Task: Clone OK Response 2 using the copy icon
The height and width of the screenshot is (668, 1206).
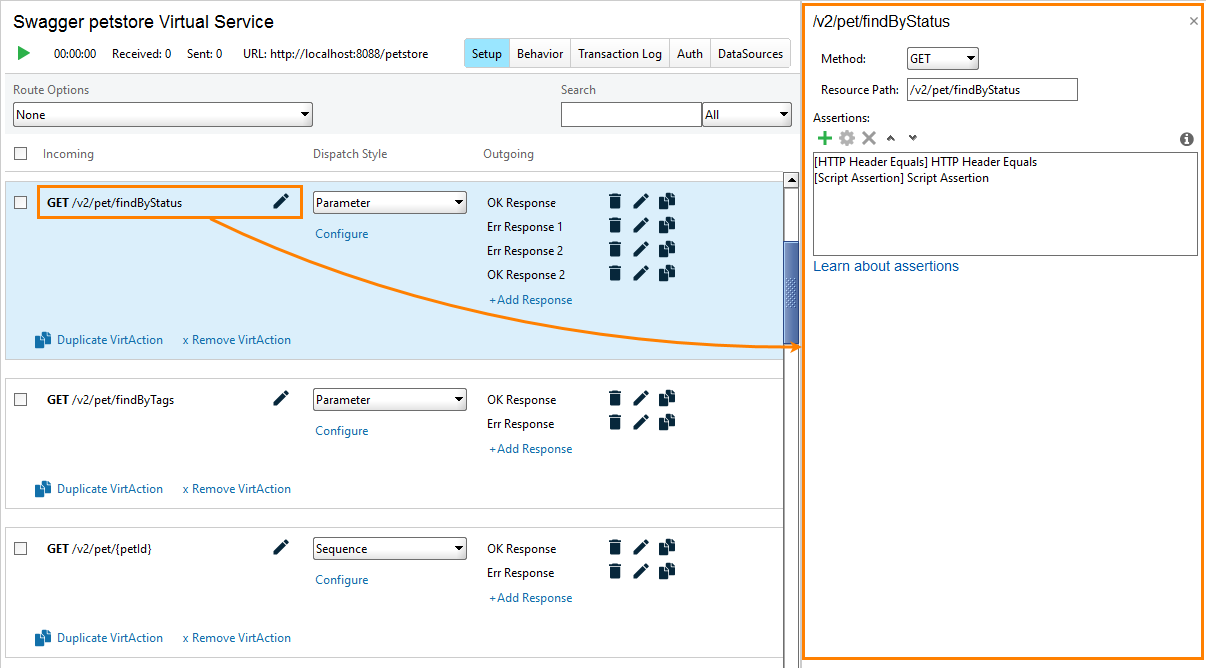Action: pos(666,273)
